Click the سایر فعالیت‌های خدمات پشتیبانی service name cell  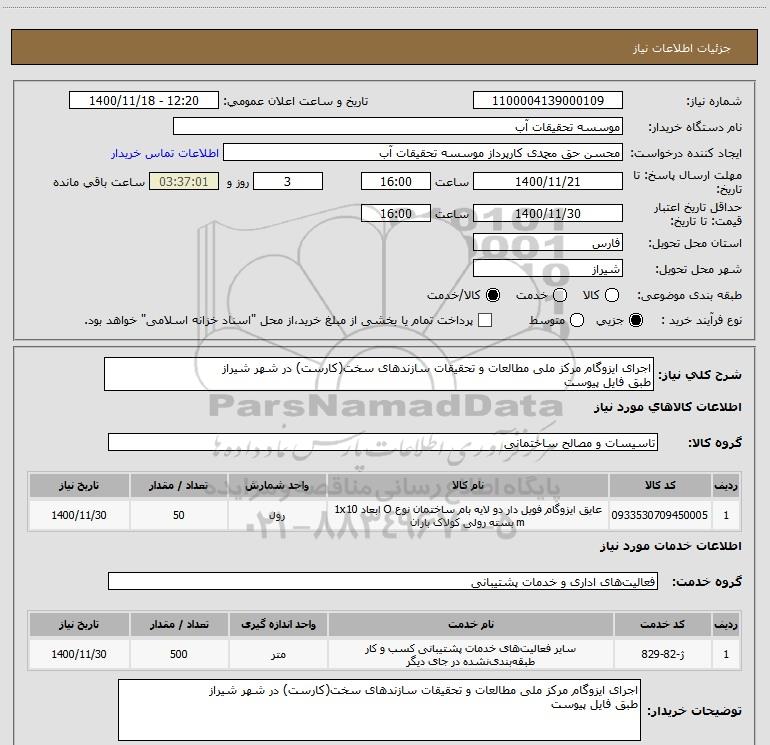coord(470,654)
